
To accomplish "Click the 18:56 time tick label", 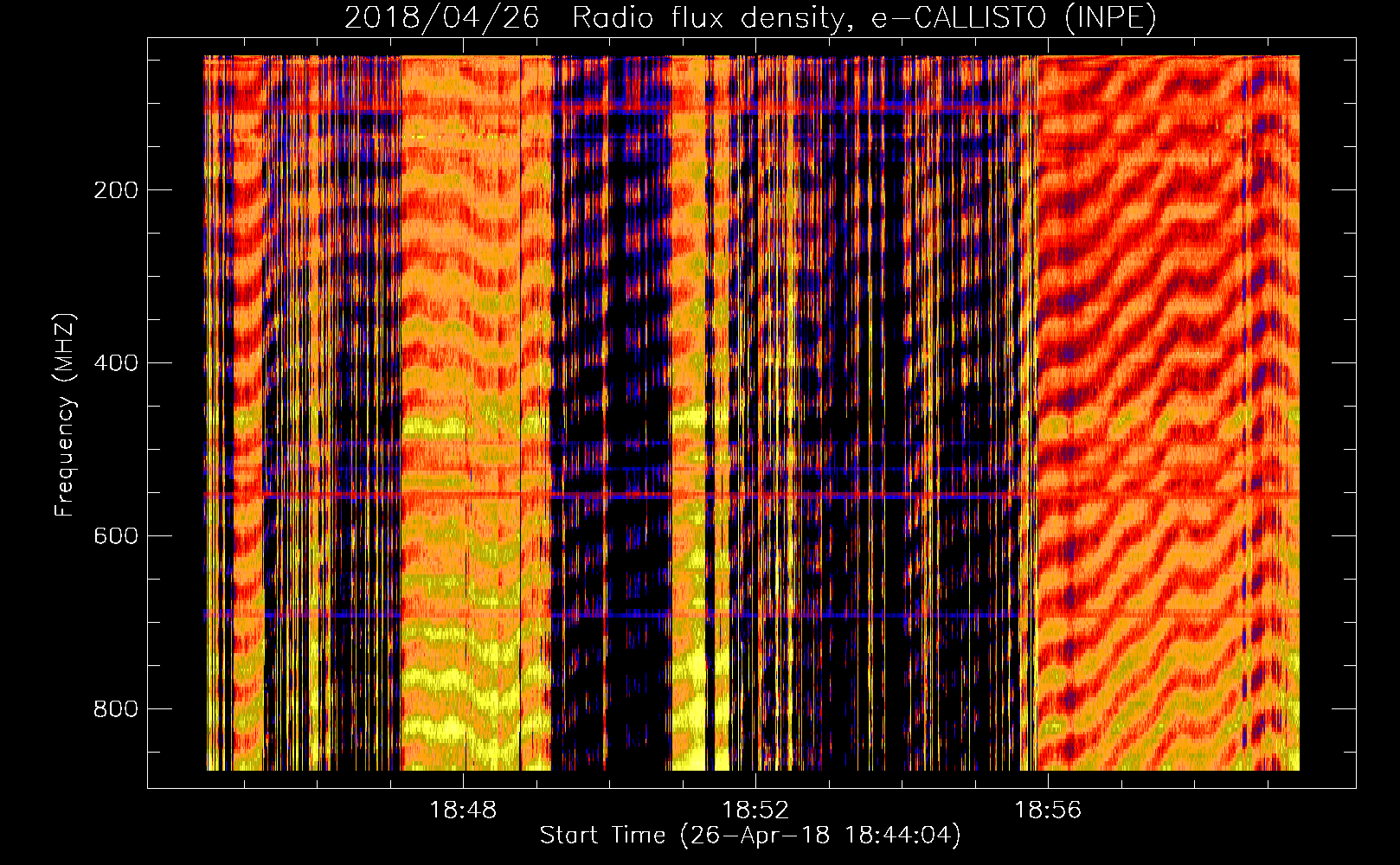I will click(x=1048, y=811).
